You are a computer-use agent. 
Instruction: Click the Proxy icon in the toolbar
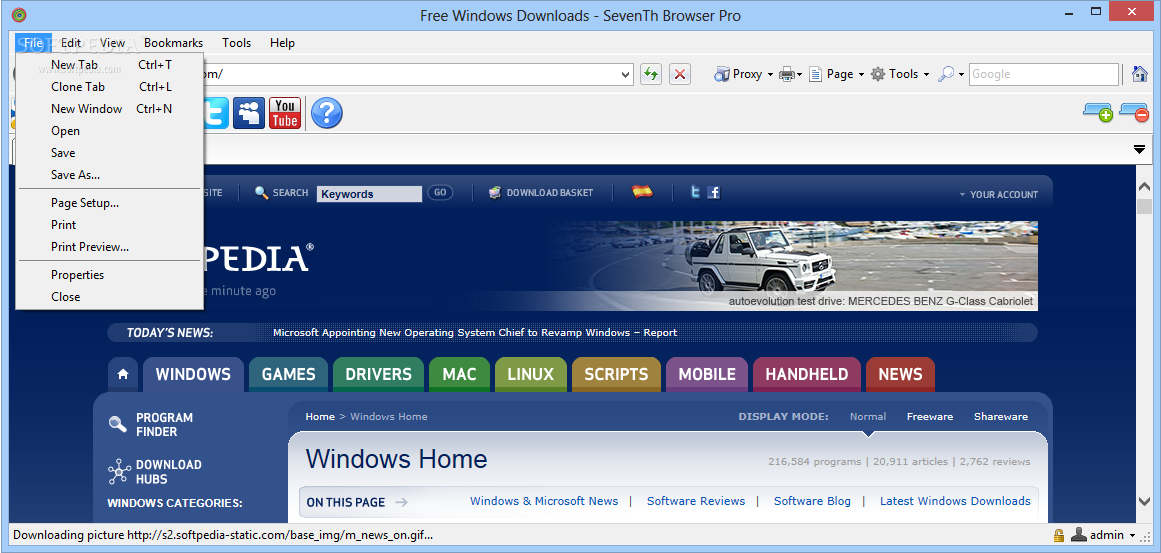tap(722, 74)
